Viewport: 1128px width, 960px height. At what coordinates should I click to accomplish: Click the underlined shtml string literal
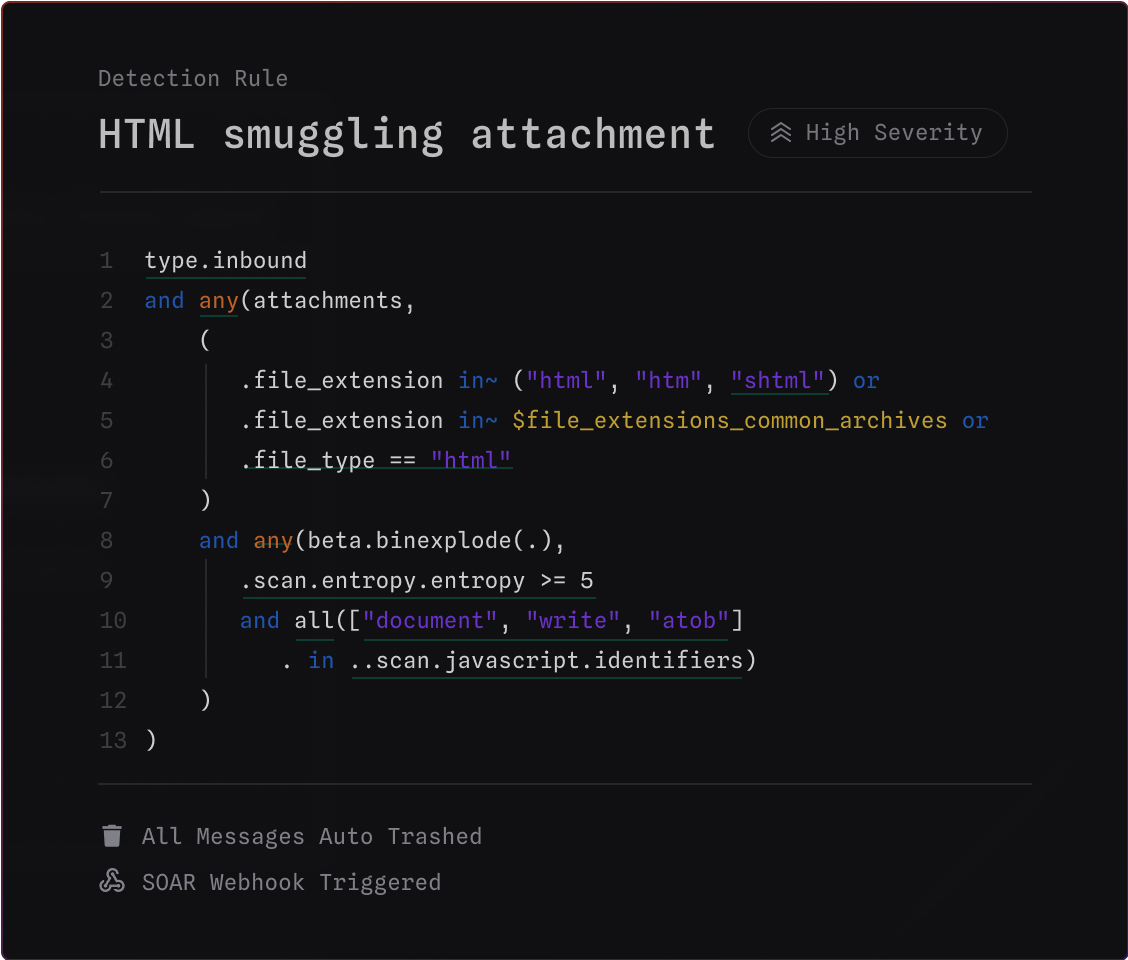point(779,380)
